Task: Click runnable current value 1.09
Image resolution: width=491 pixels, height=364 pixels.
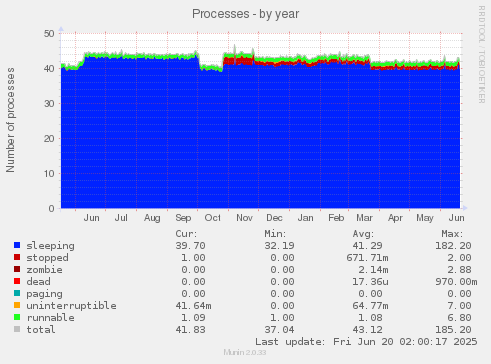Action: click(193, 318)
